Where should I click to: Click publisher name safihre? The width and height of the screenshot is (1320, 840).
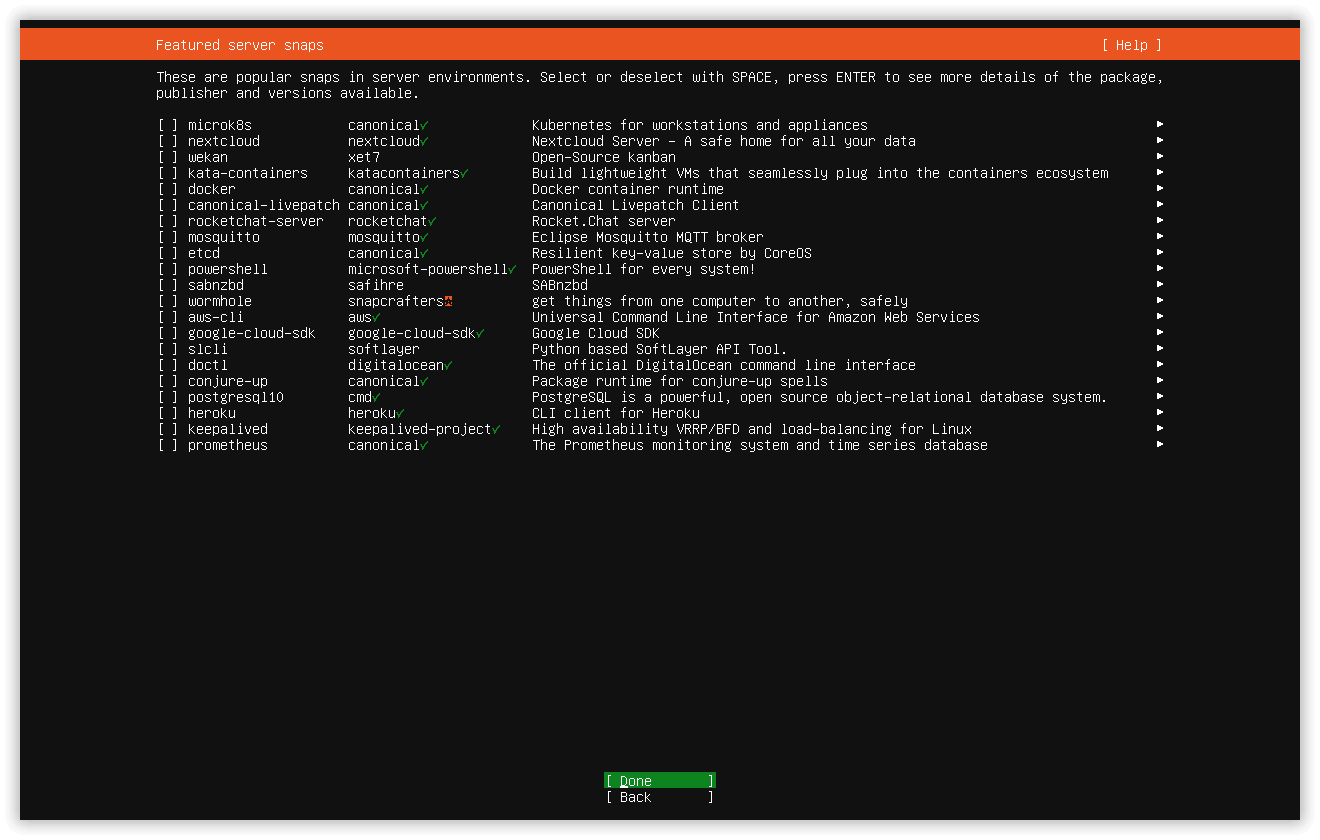coord(376,285)
